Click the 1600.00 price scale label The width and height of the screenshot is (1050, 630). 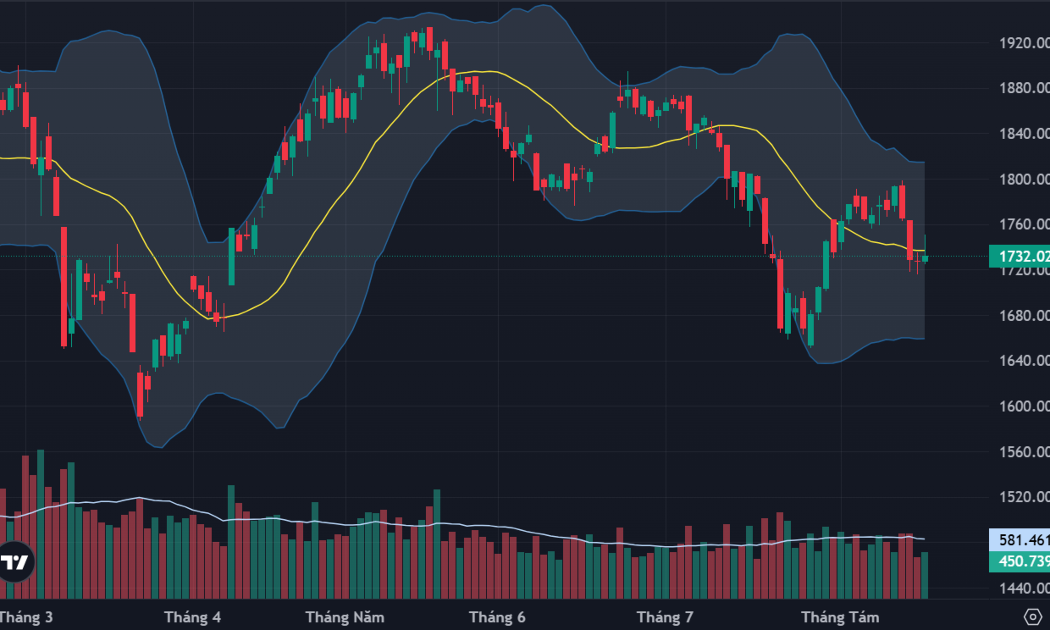[x=1025, y=406]
